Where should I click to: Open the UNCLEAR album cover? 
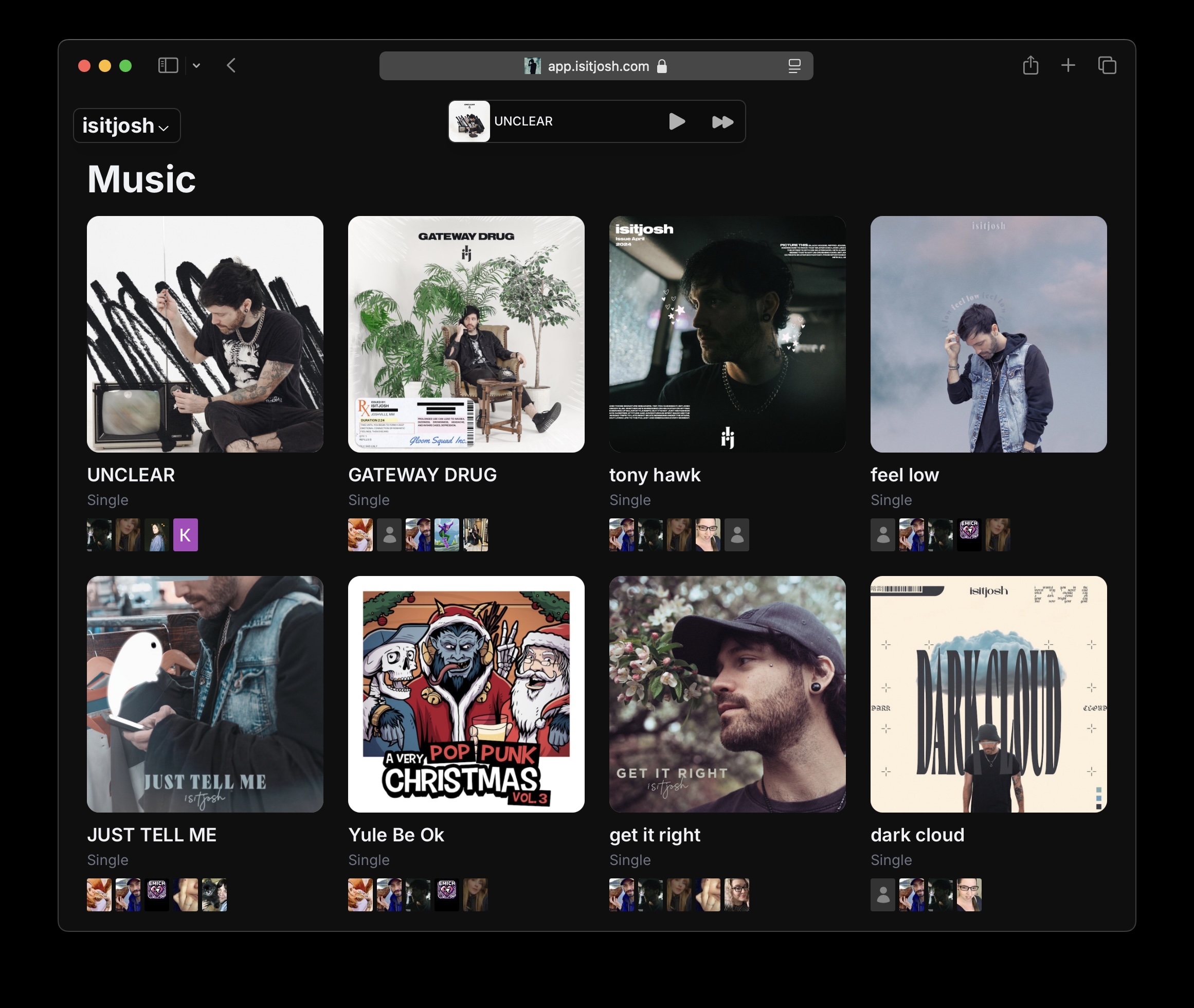[205, 334]
